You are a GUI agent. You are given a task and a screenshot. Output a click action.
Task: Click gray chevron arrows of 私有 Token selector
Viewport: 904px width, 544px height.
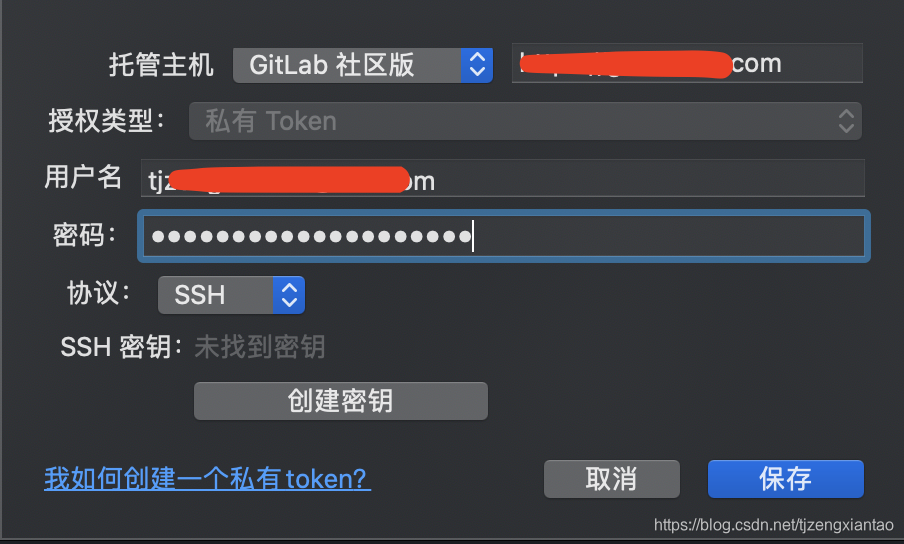(846, 121)
